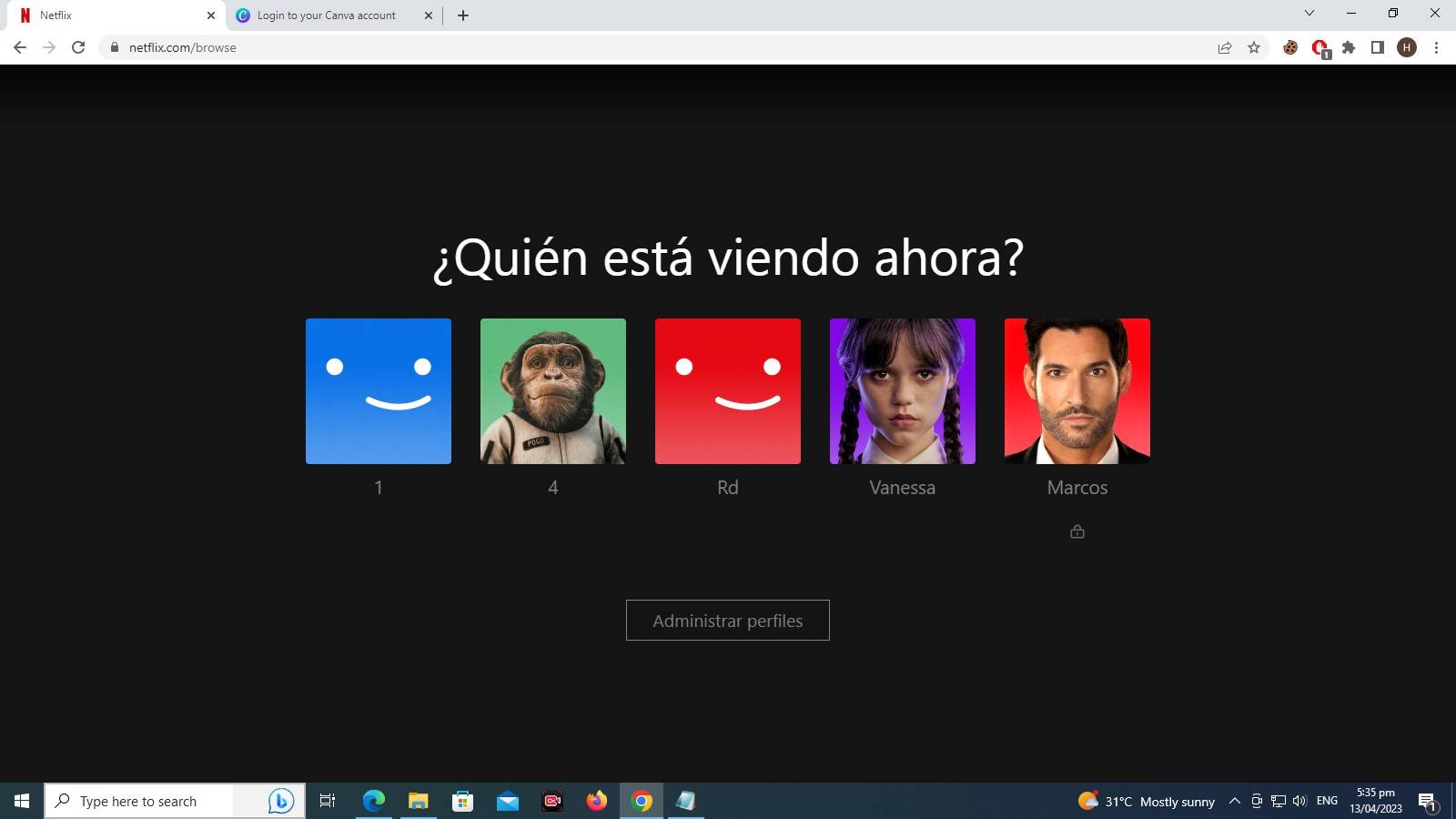Go back to previous page
This screenshot has width=1456, height=819.
point(20,47)
